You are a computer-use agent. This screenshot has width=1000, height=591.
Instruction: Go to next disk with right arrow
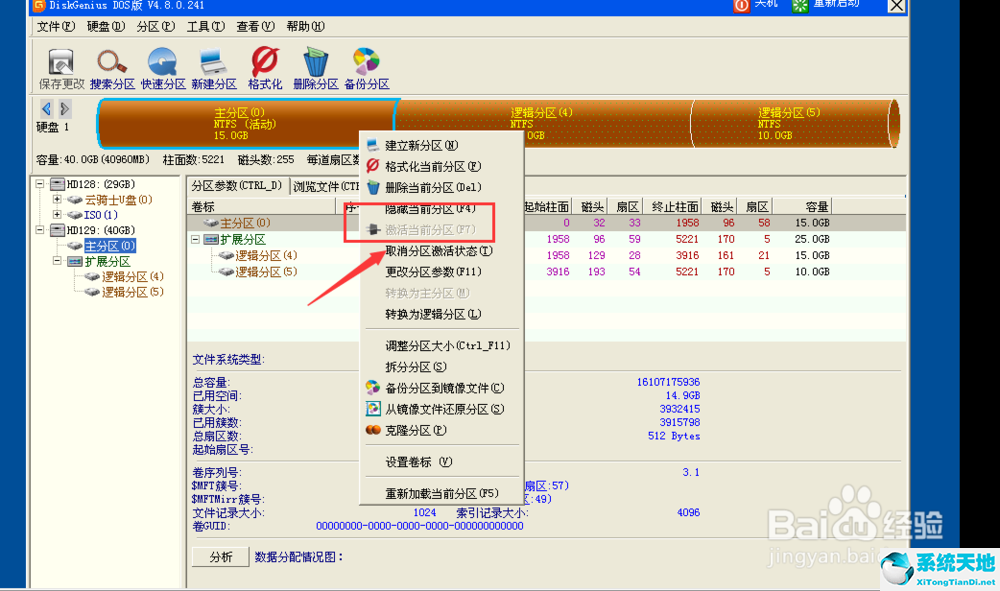click(64, 108)
